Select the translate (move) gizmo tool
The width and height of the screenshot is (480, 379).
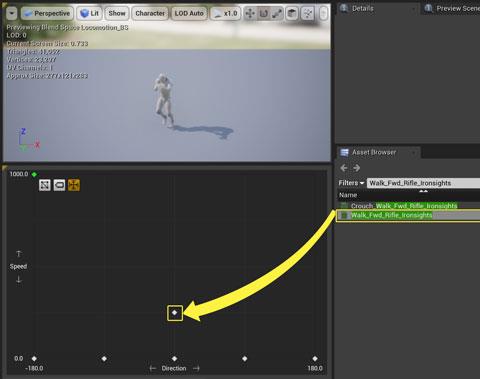(x=250, y=13)
